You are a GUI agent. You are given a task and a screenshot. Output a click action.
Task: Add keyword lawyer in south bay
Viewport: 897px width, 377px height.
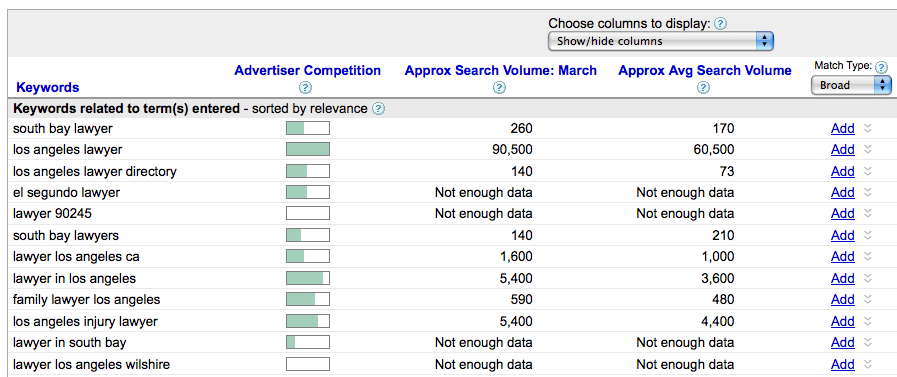pos(843,342)
